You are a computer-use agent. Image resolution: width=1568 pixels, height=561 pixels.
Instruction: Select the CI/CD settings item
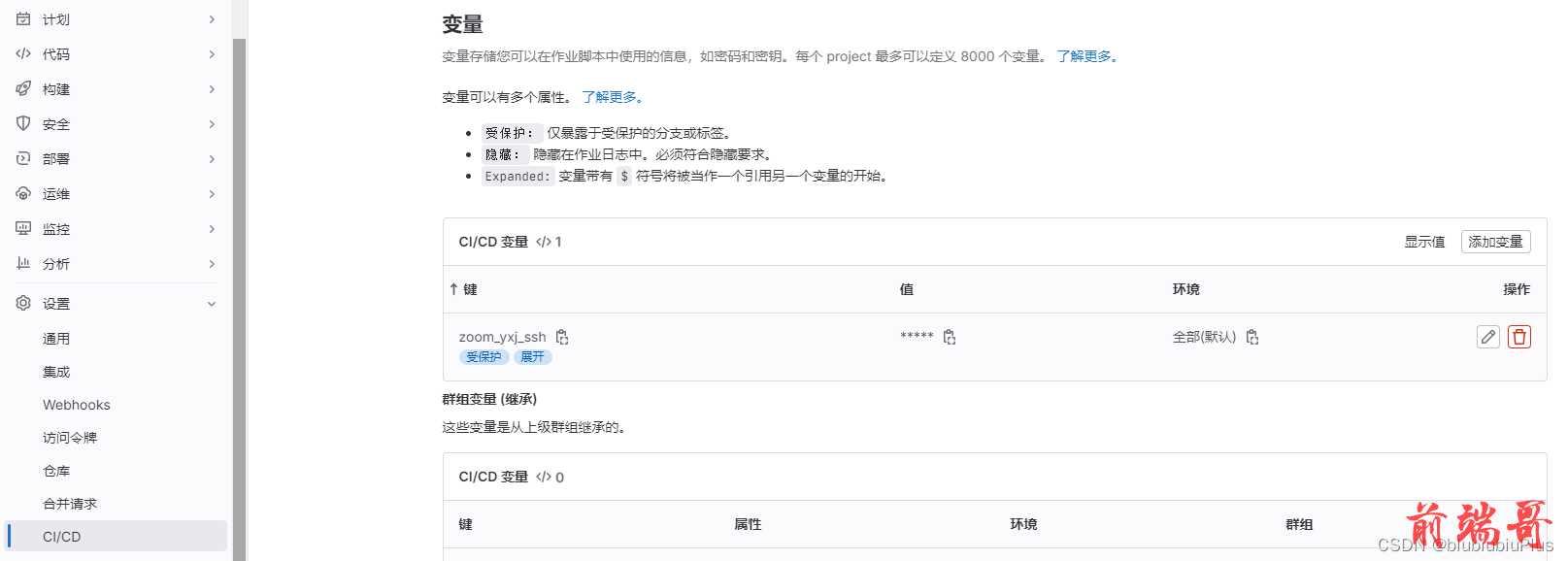point(117,537)
